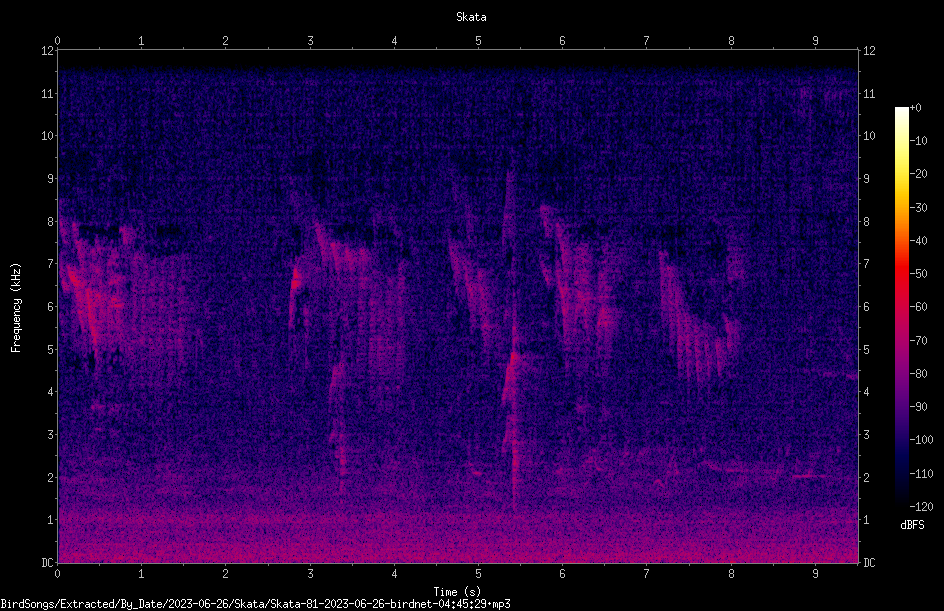Click the "0" second tick on the lower time axis
Screen dimensions: 944x611
pyautogui.click(x=57, y=574)
